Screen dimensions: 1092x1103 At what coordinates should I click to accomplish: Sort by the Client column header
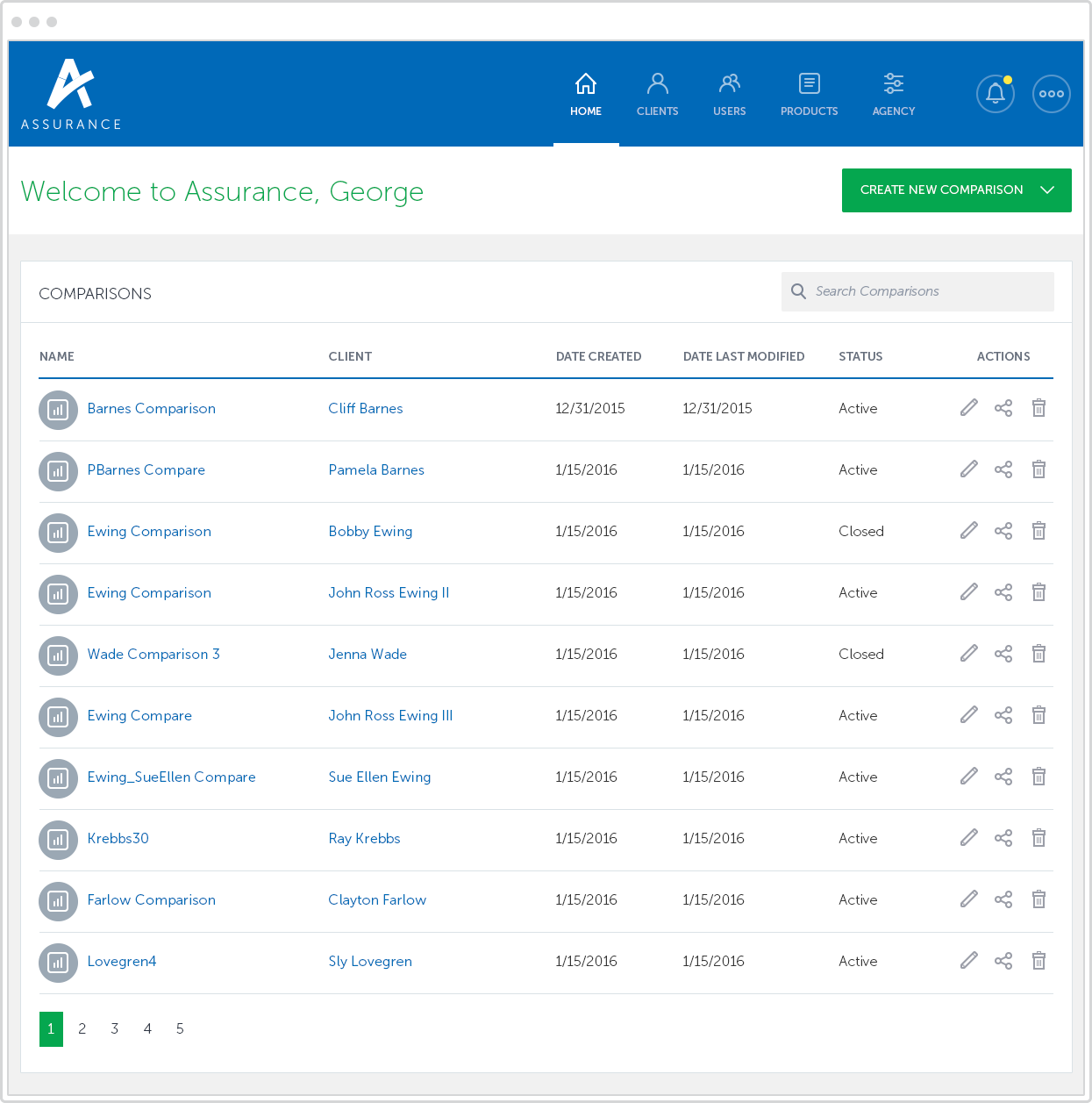pyautogui.click(x=350, y=356)
